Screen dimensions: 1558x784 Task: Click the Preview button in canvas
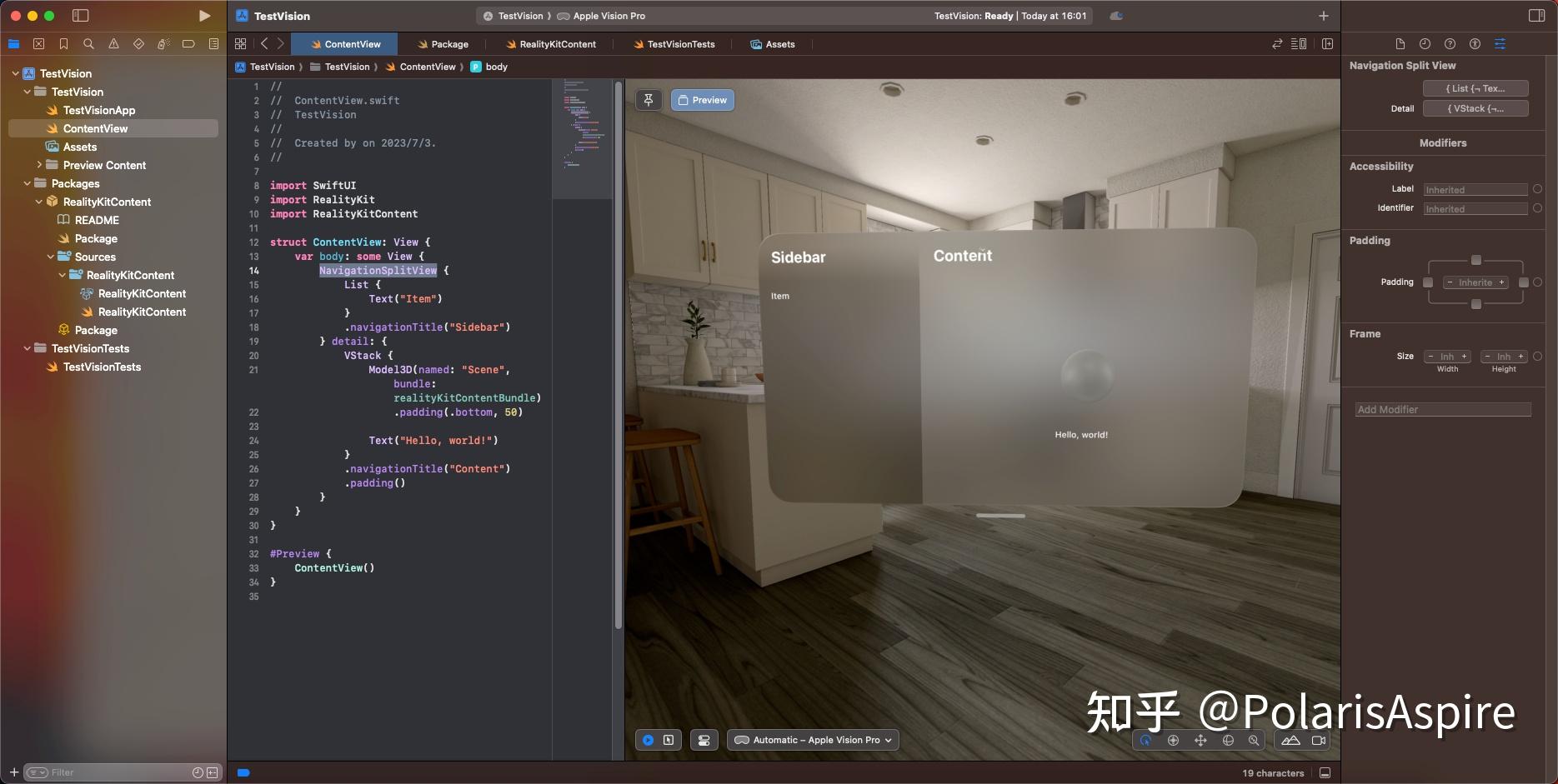point(703,100)
